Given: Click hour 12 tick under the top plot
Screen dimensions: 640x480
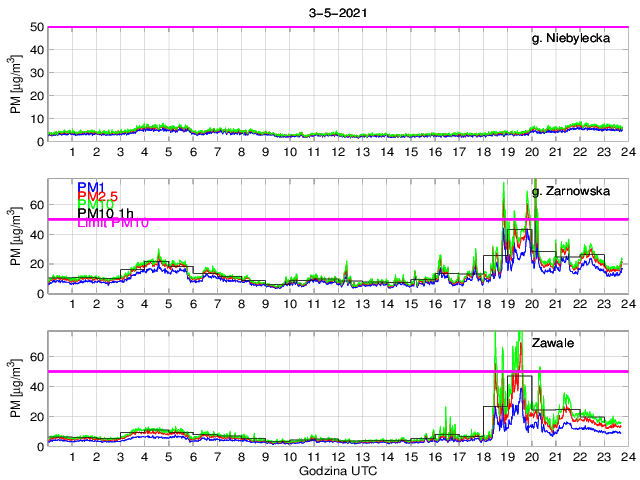Looking at the screenshot, I should [x=337, y=152].
